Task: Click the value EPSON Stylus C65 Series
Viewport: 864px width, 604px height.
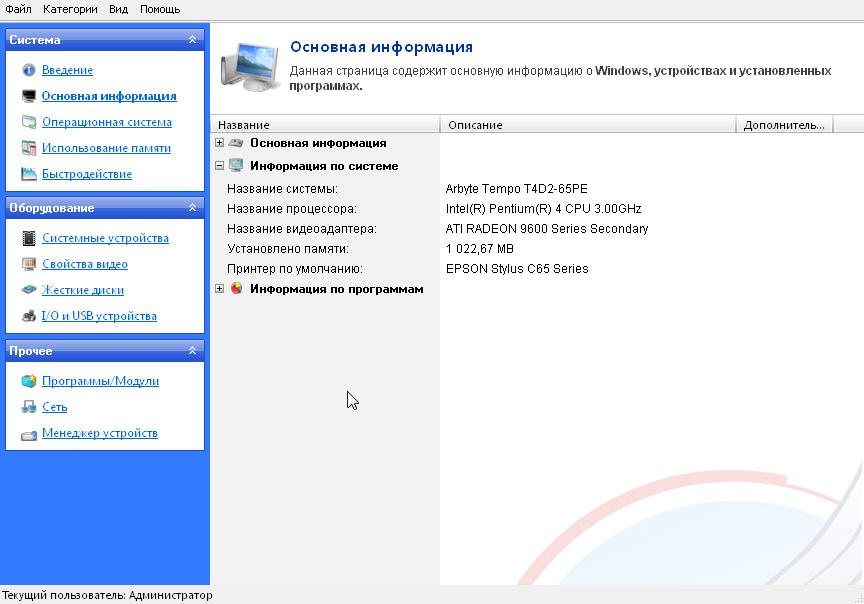Action: 517,269
